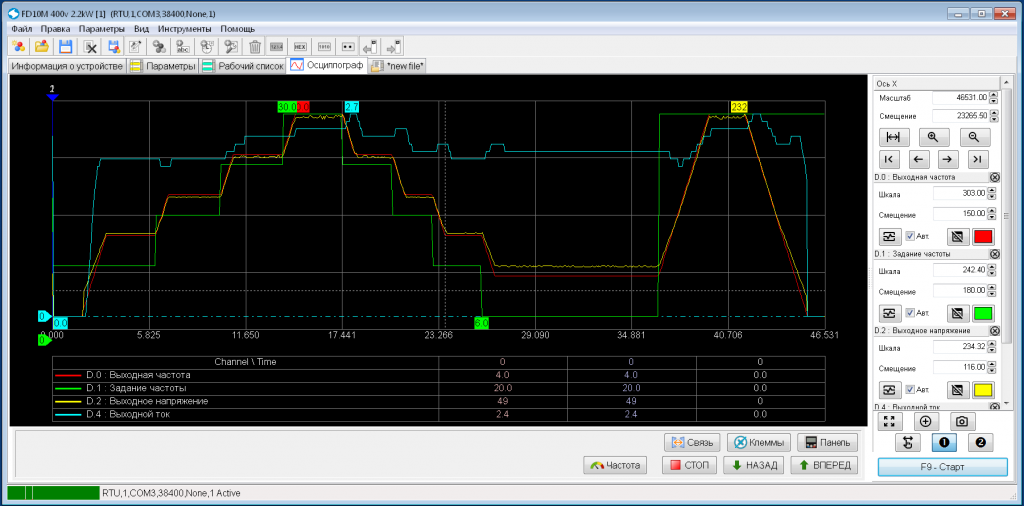Hide the D.2 Выходное напряжение trace
This screenshot has width=1024, height=506.
tap(957, 390)
